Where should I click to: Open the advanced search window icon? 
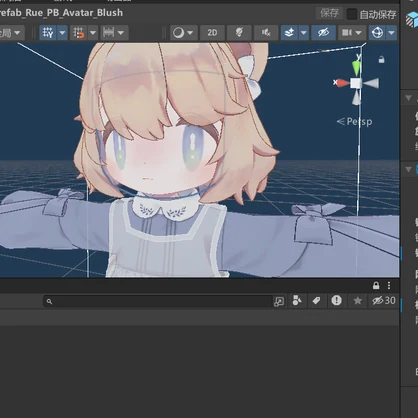(x=279, y=301)
